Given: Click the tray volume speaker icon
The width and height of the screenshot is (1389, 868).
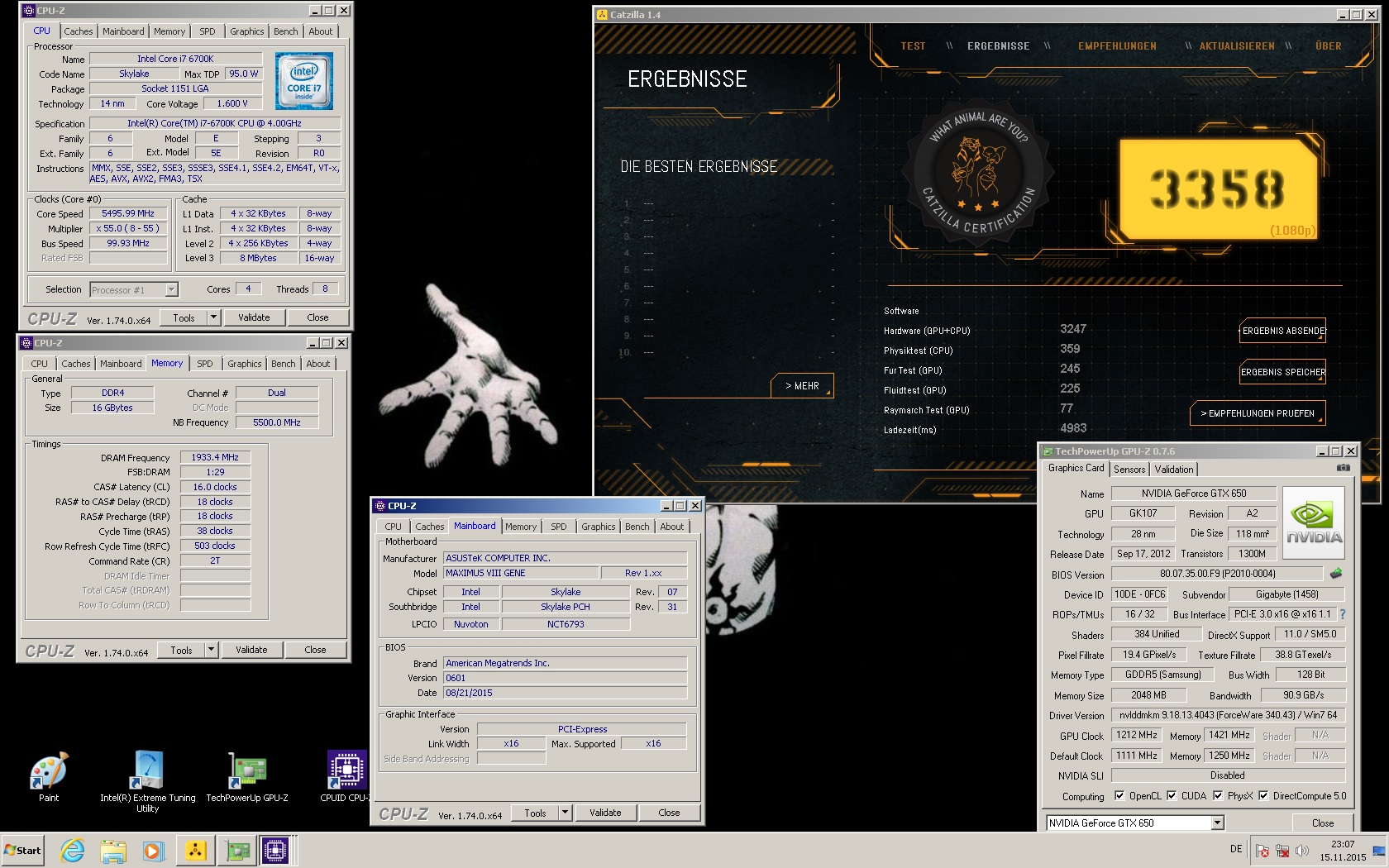Looking at the screenshot, I should click(1302, 850).
